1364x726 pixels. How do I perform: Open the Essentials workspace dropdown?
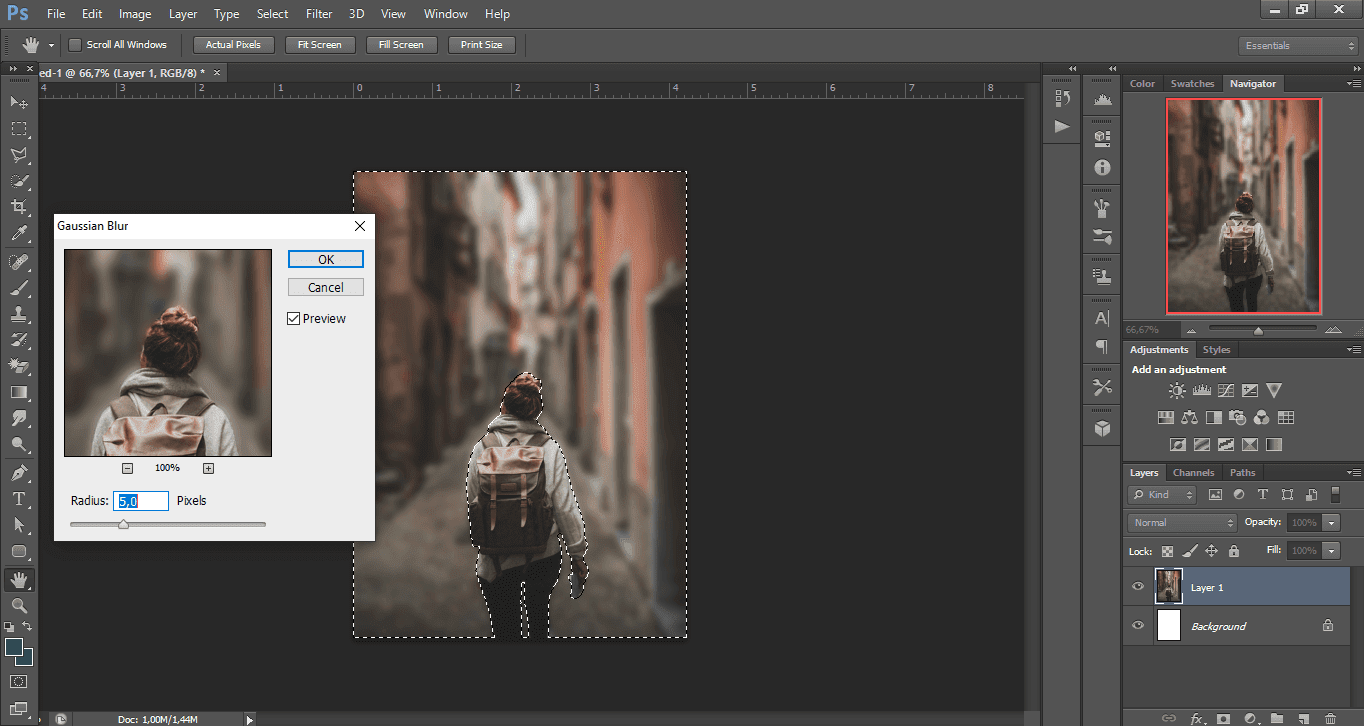(1298, 46)
